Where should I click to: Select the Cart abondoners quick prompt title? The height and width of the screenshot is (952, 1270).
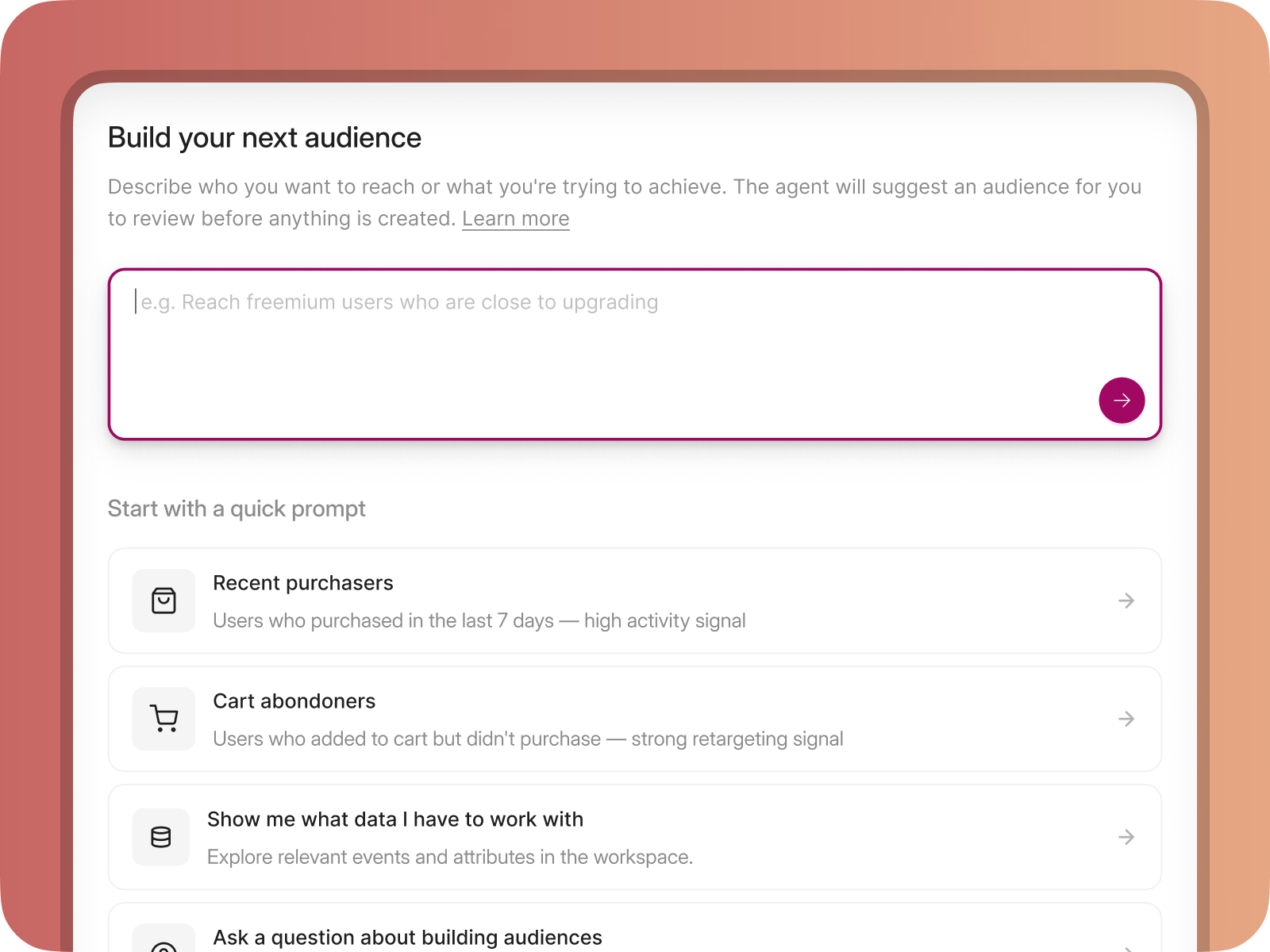294,701
